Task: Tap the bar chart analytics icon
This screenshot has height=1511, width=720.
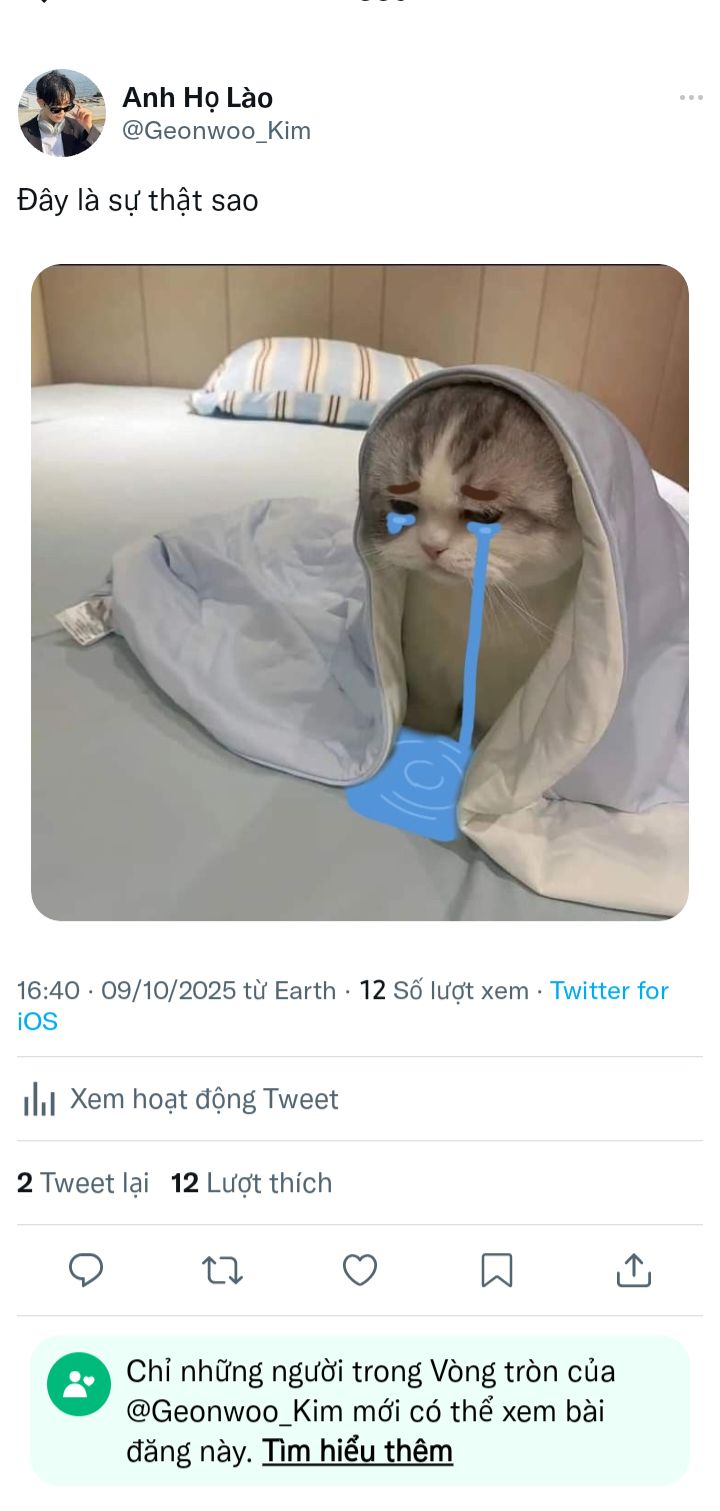Action: click(39, 1099)
